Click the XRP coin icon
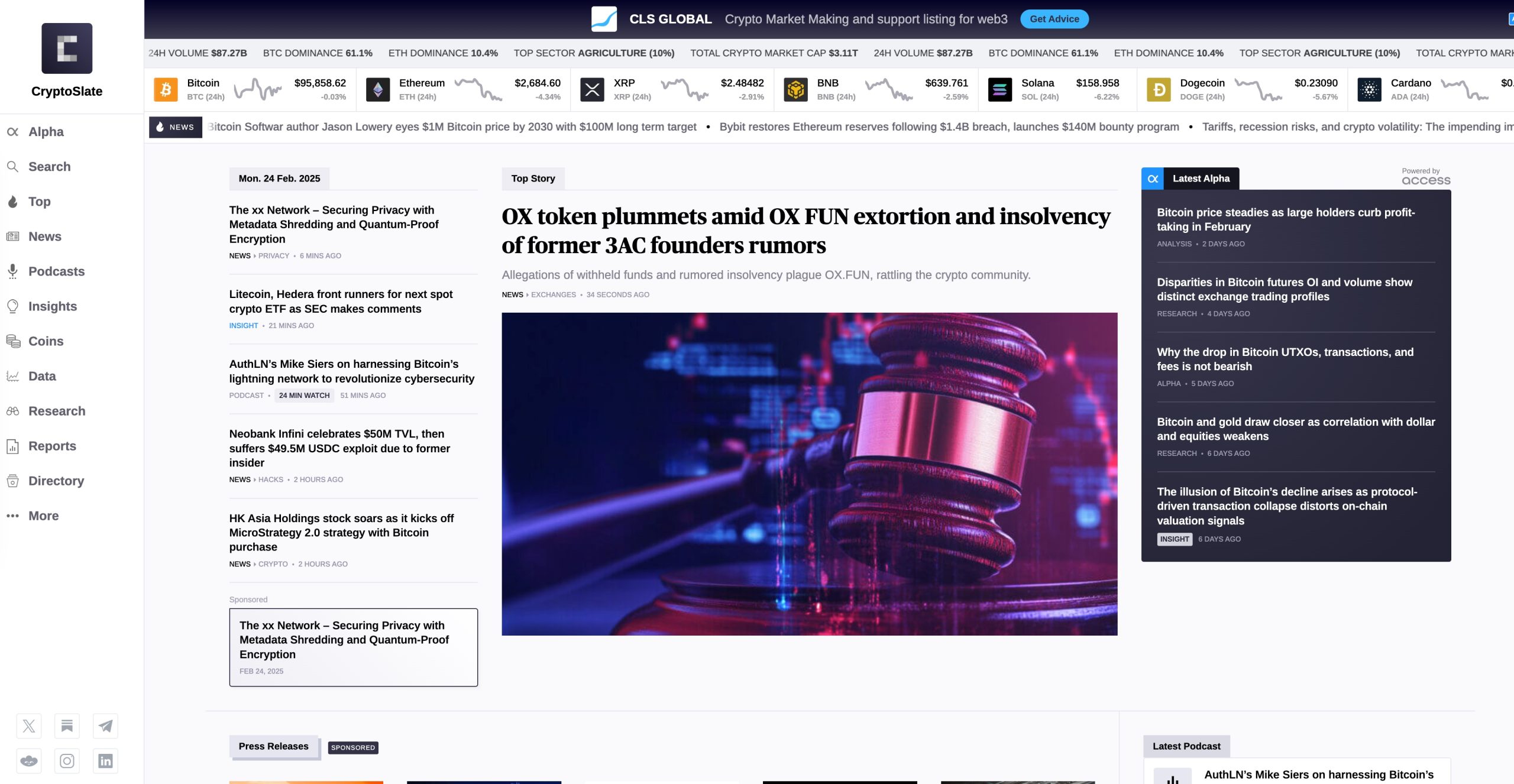 592,89
